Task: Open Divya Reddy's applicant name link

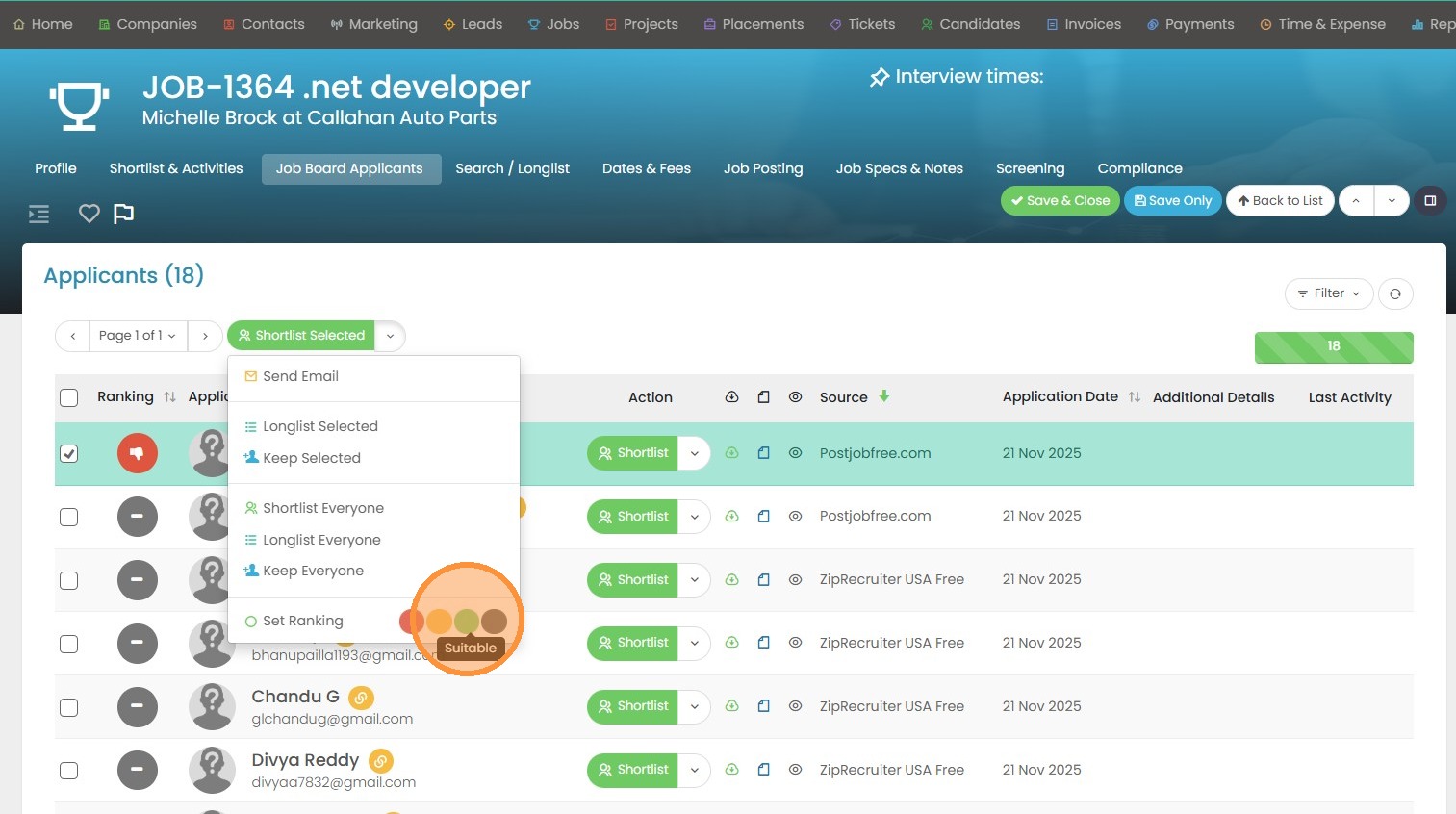Action: click(305, 760)
